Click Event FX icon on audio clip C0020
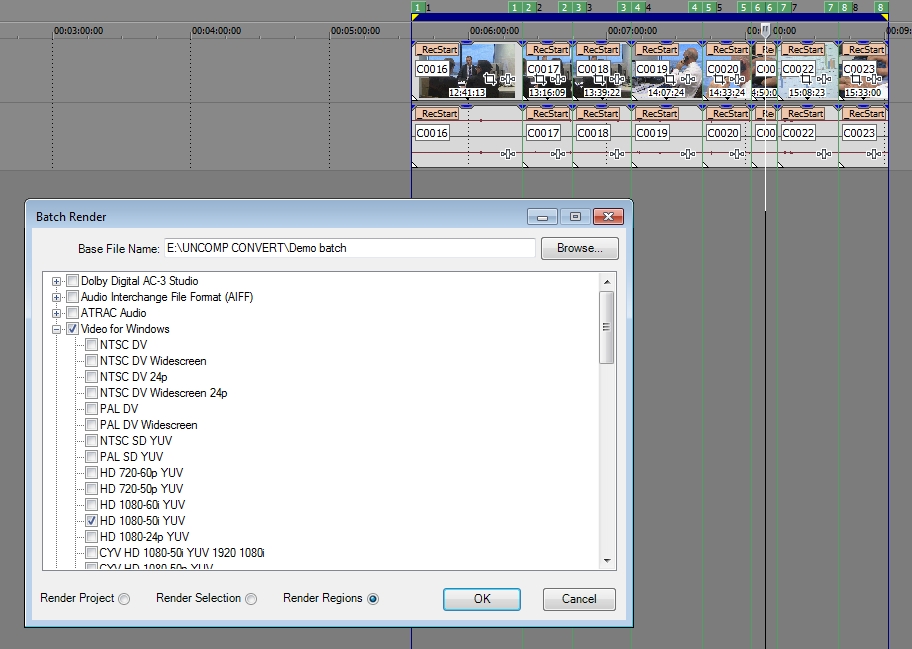The height and width of the screenshot is (649, 912). pos(737,153)
